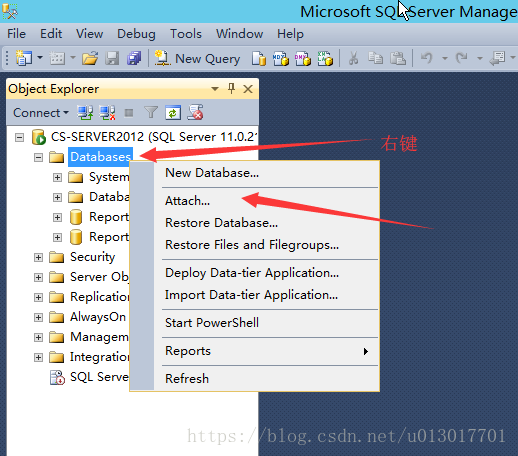Open the Redo history dropdown arrow

pyautogui.click(x=480, y=58)
